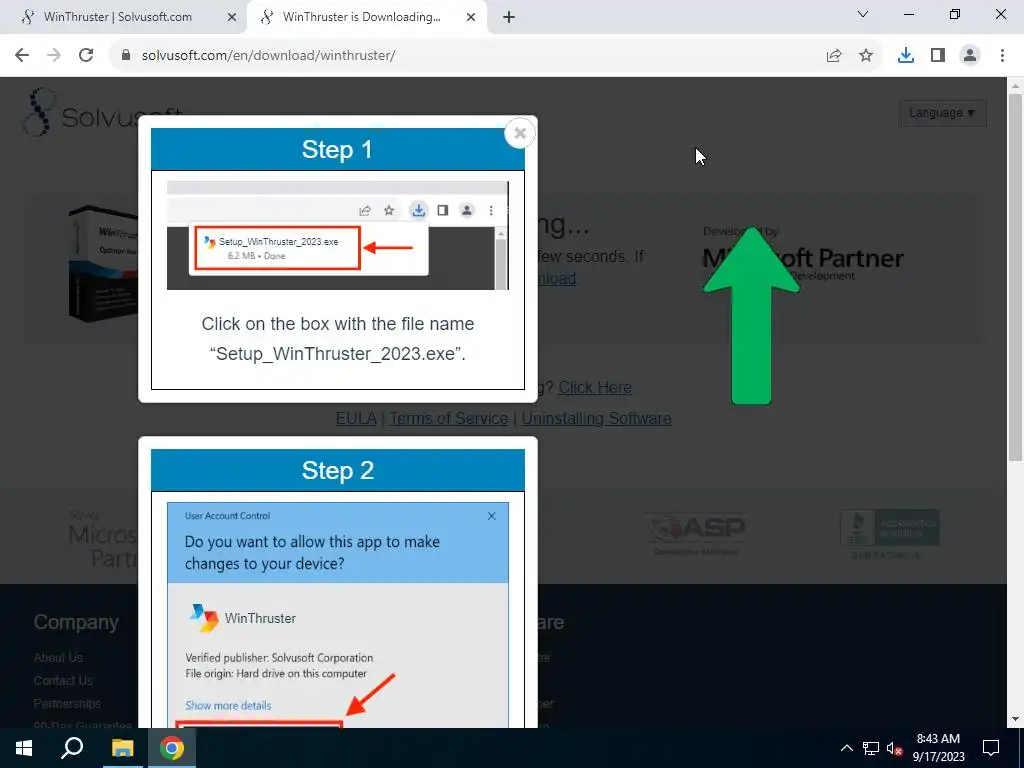Share this page using the share icon
Viewport: 1024px width, 768px height.
[x=834, y=56]
